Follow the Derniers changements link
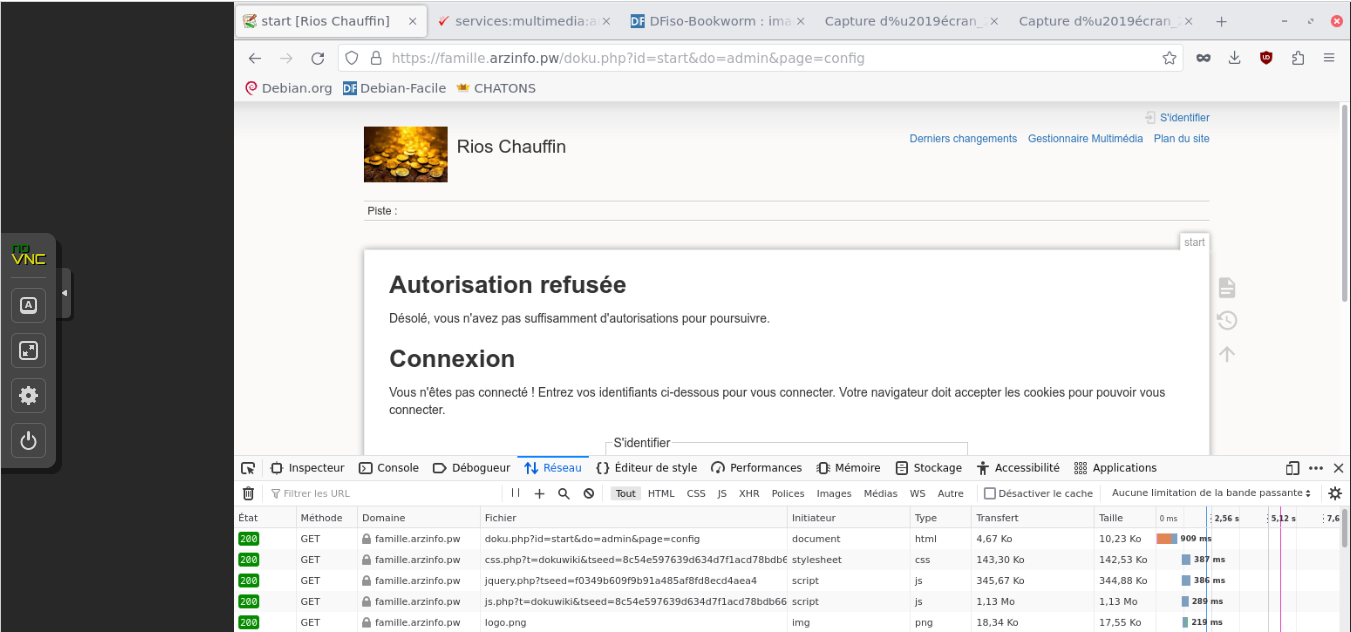1351x632 pixels. (962, 139)
